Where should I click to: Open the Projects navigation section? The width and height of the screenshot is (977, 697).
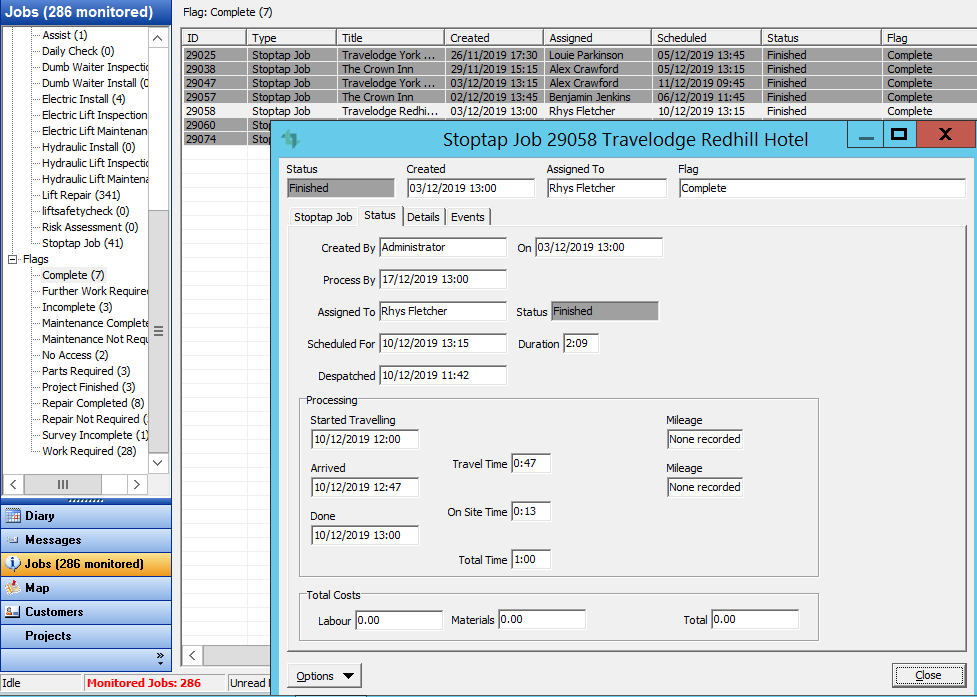pyautogui.click(x=48, y=636)
